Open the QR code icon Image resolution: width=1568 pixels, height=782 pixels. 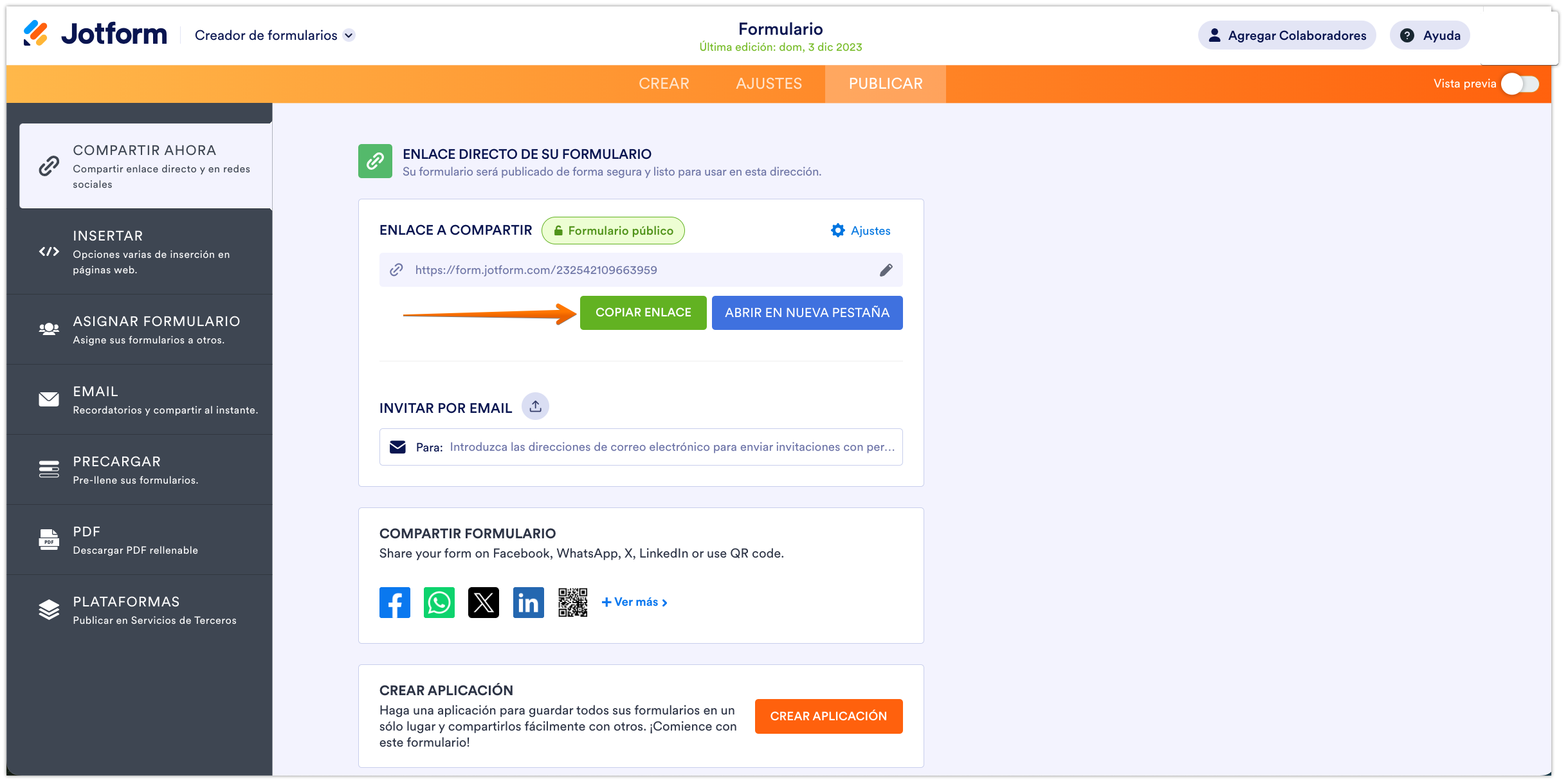click(572, 603)
